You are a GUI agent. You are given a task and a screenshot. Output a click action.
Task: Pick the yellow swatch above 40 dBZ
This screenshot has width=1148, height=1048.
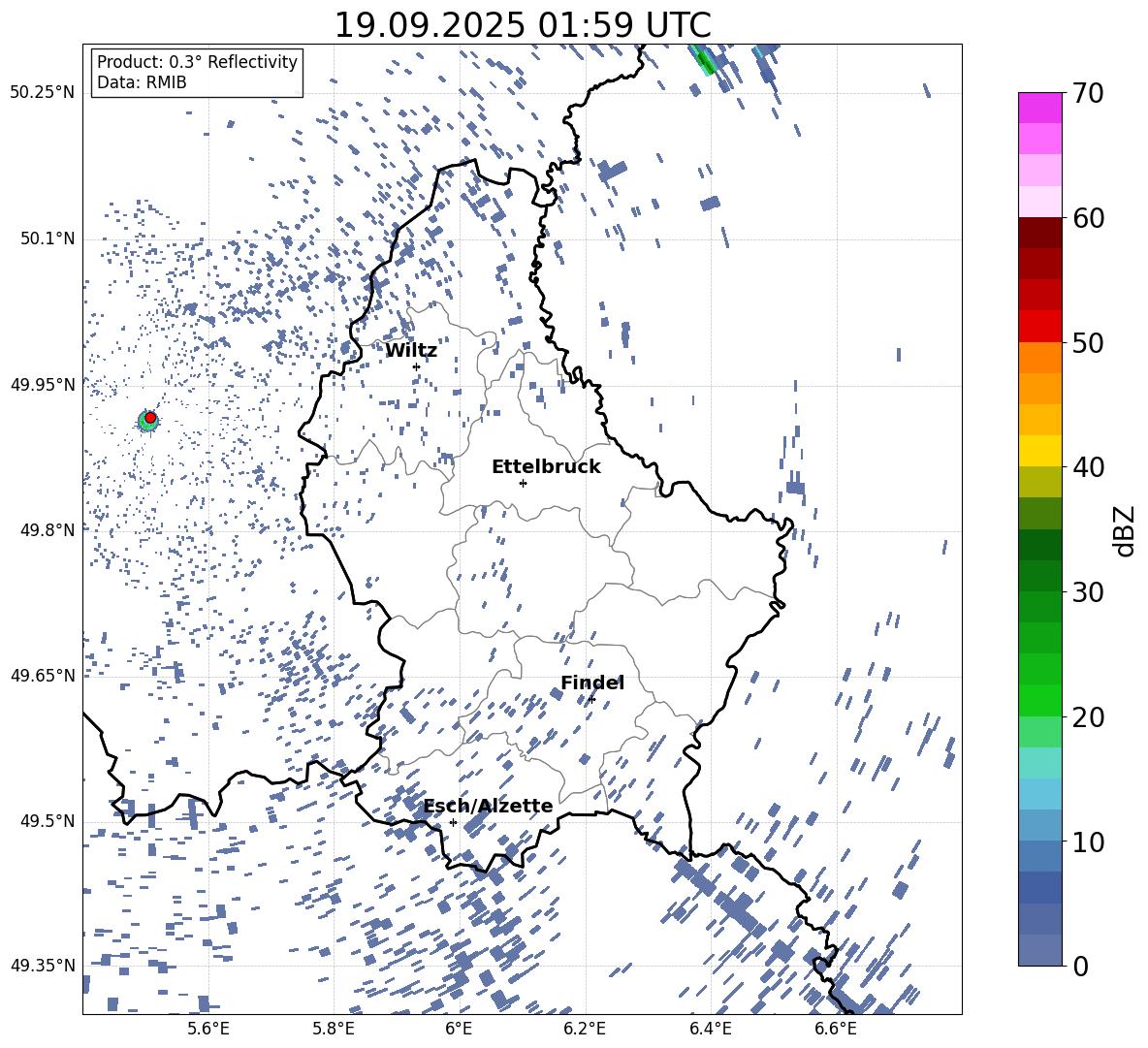[1040, 451]
